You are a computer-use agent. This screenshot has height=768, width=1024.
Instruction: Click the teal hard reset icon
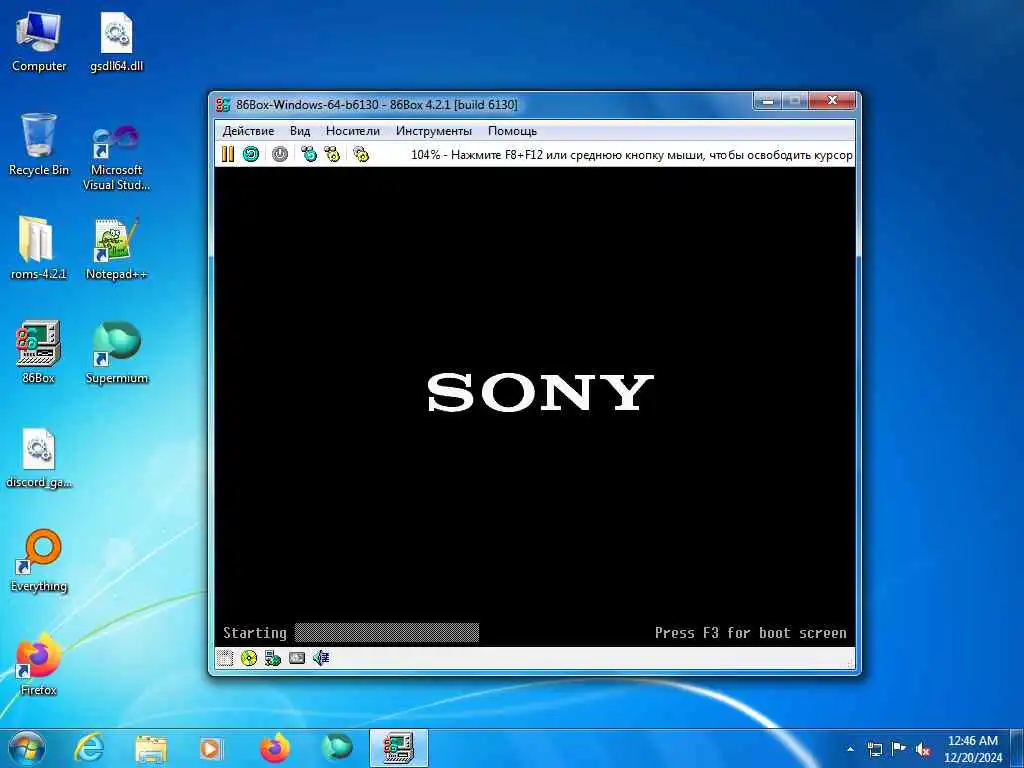click(x=251, y=154)
